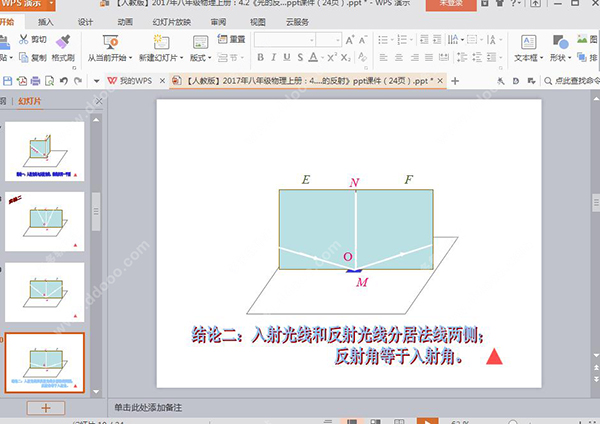Click the Copy (复制) icon
The image size is (600, 424).
click(24, 58)
